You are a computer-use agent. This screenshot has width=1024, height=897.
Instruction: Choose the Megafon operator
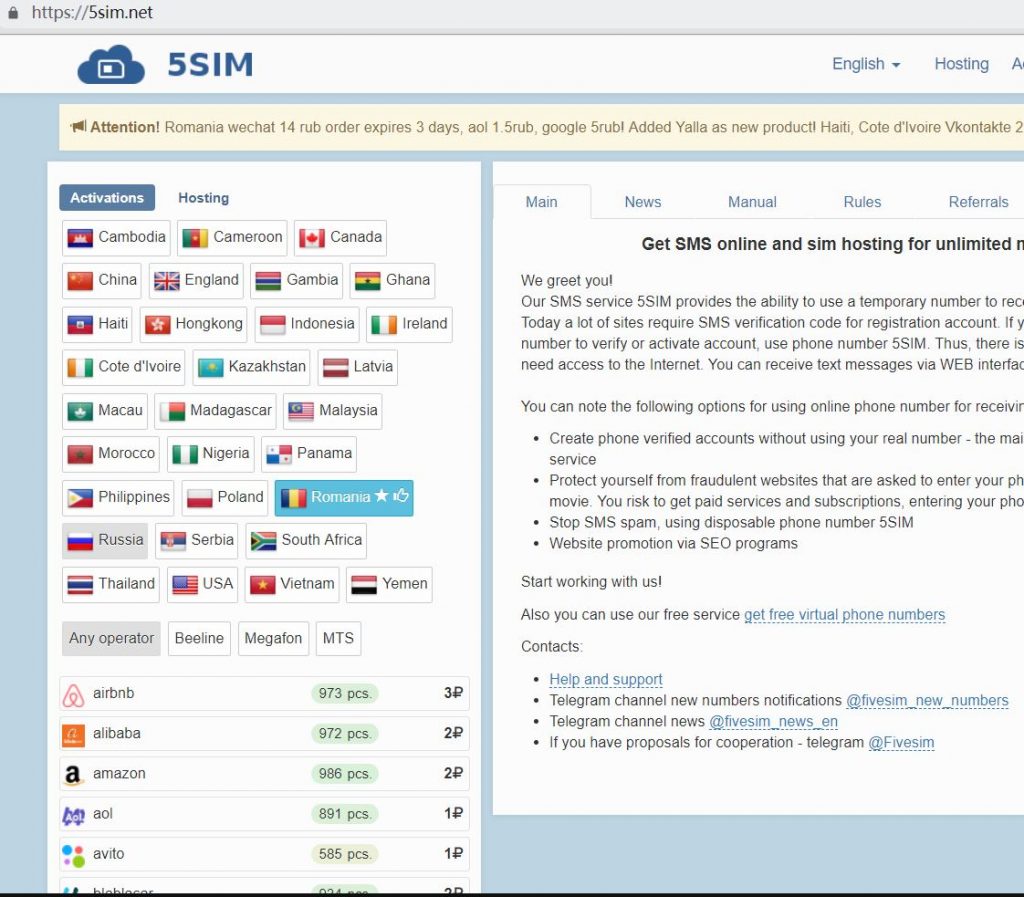pos(273,639)
